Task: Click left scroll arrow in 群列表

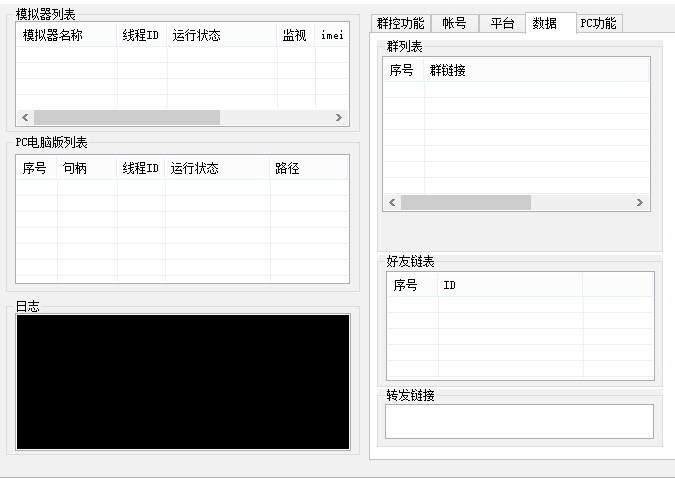Action: click(x=392, y=202)
